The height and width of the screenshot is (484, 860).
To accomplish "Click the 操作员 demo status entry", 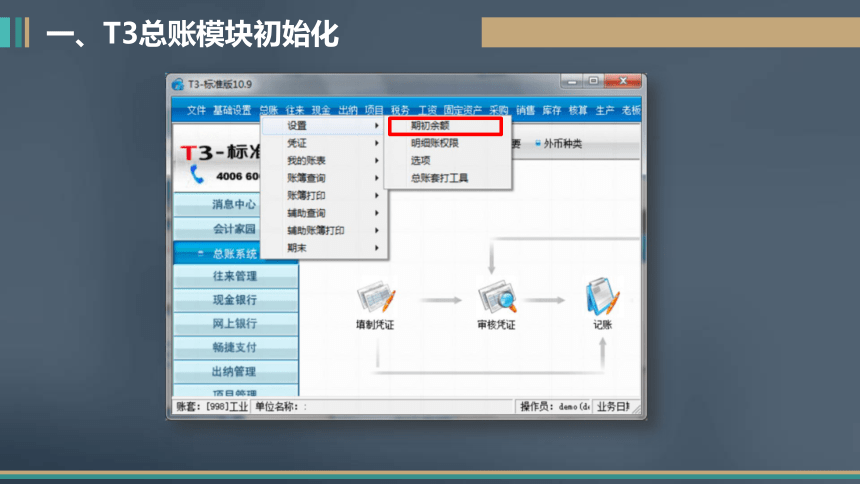I will [x=555, y=407].
